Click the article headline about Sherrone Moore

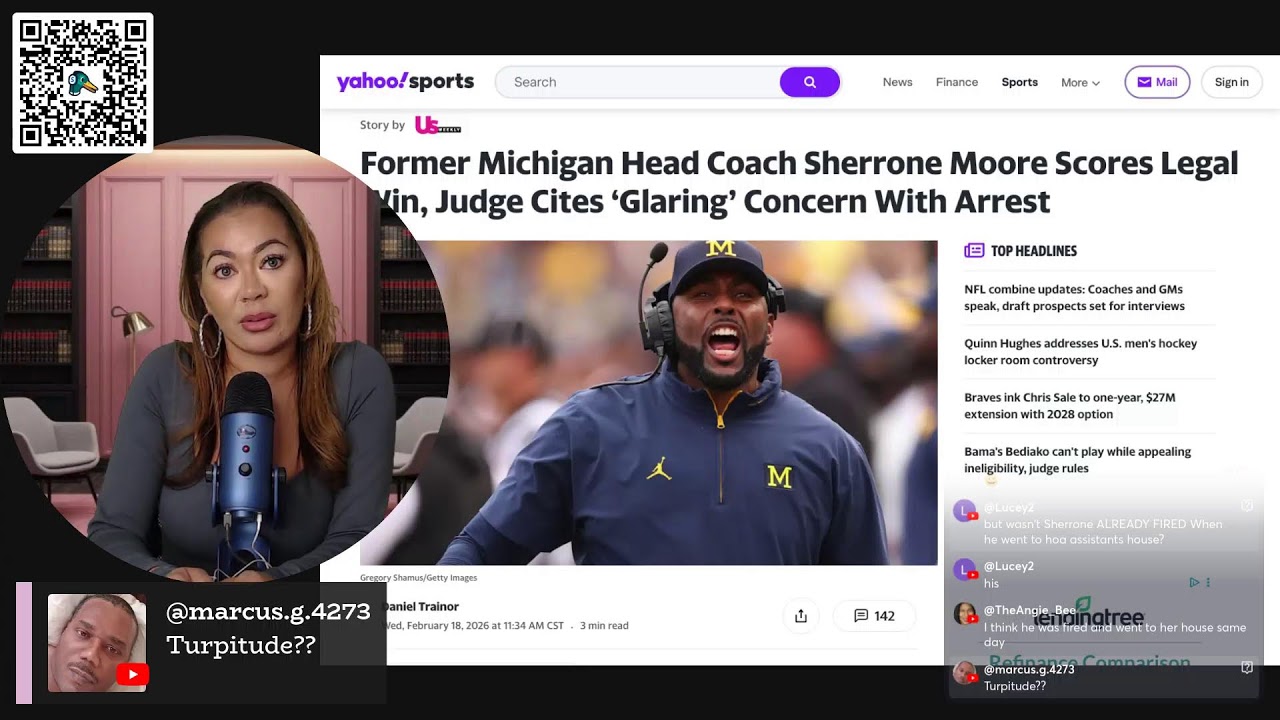[x=799, y=182]
